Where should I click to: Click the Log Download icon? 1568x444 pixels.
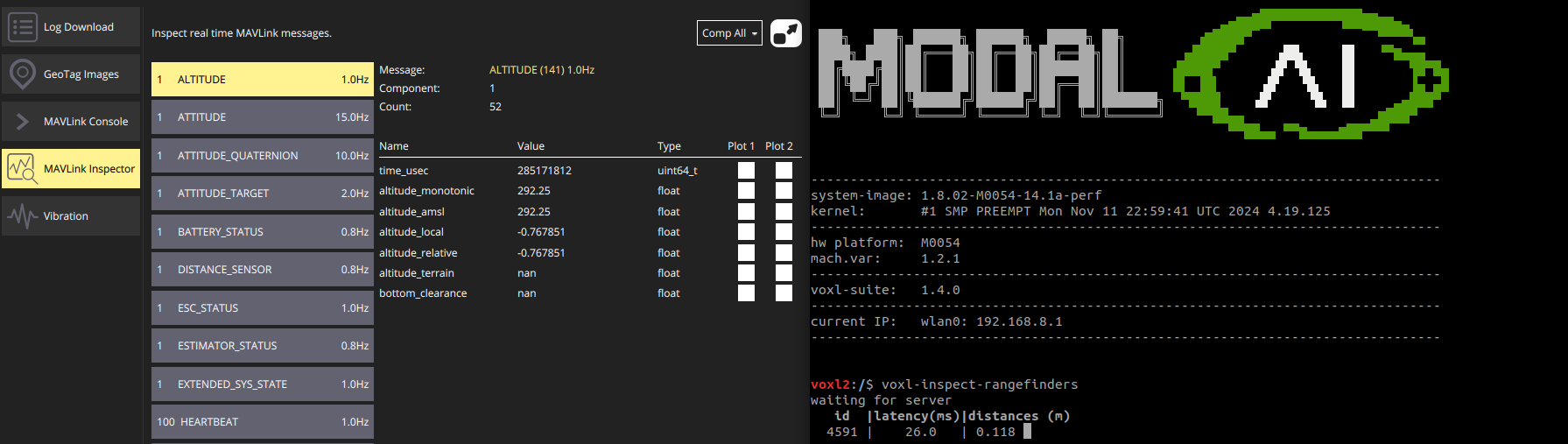pos(22,27)
